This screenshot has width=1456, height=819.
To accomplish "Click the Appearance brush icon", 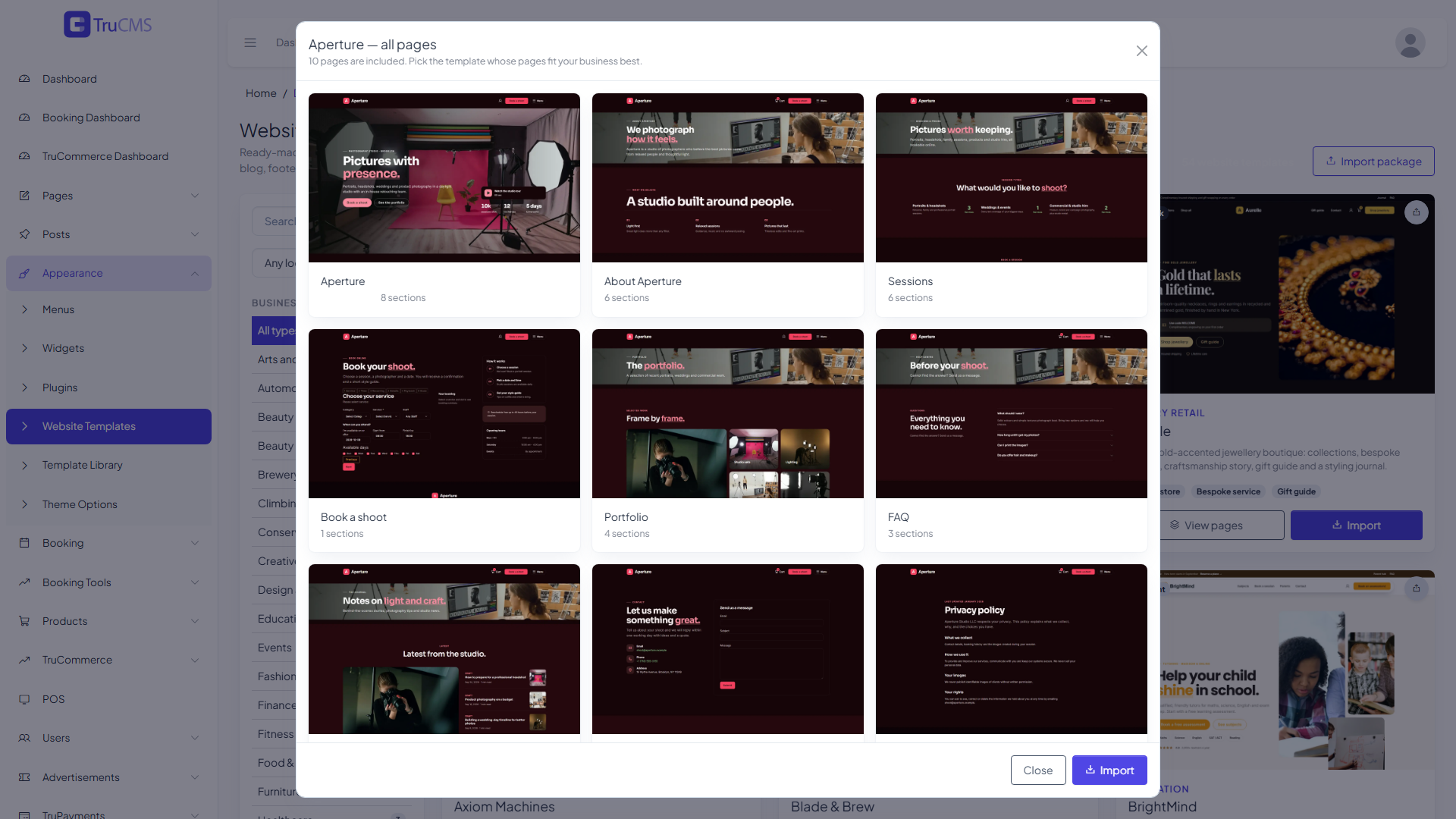I will [x=24, y=273].
